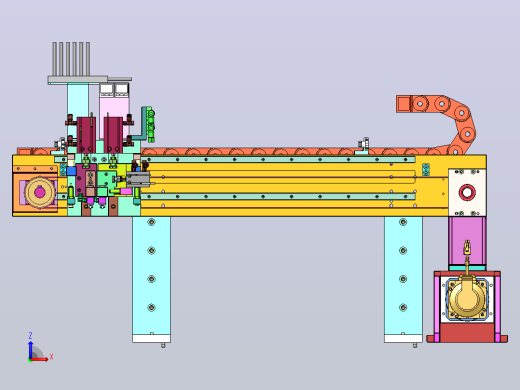Select the left cyan support leg
The width and height of the screenshot is (520, 390).
pyautogui.click(x=151, y=276)
